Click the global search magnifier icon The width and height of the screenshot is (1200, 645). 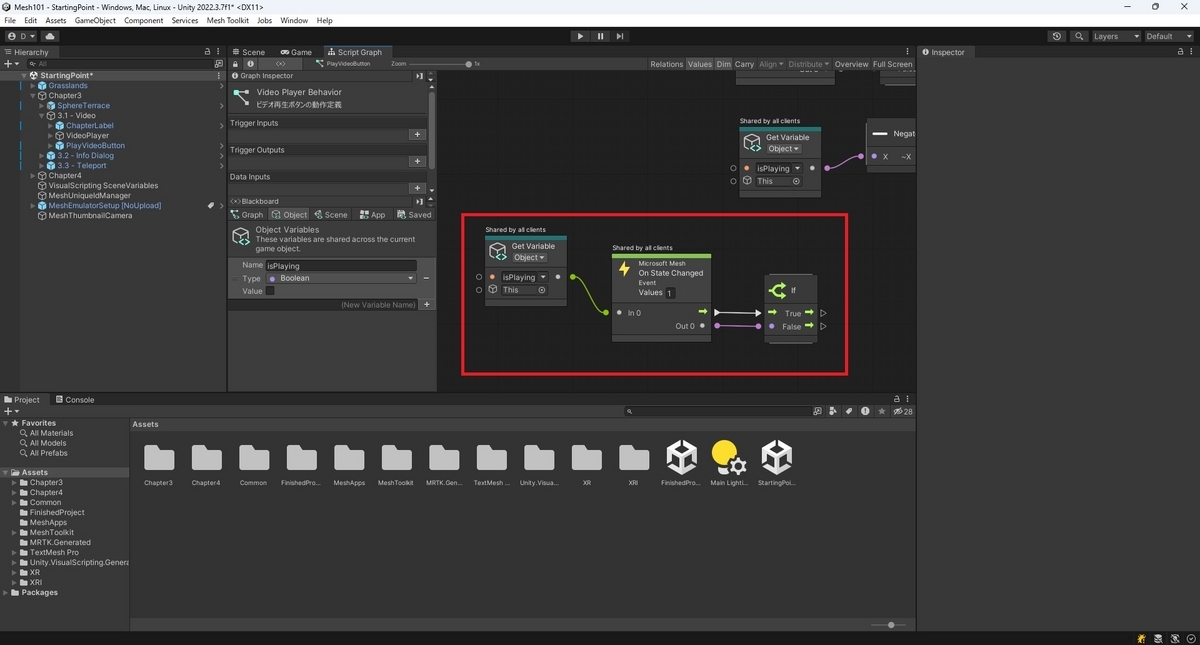[1080, 36]
